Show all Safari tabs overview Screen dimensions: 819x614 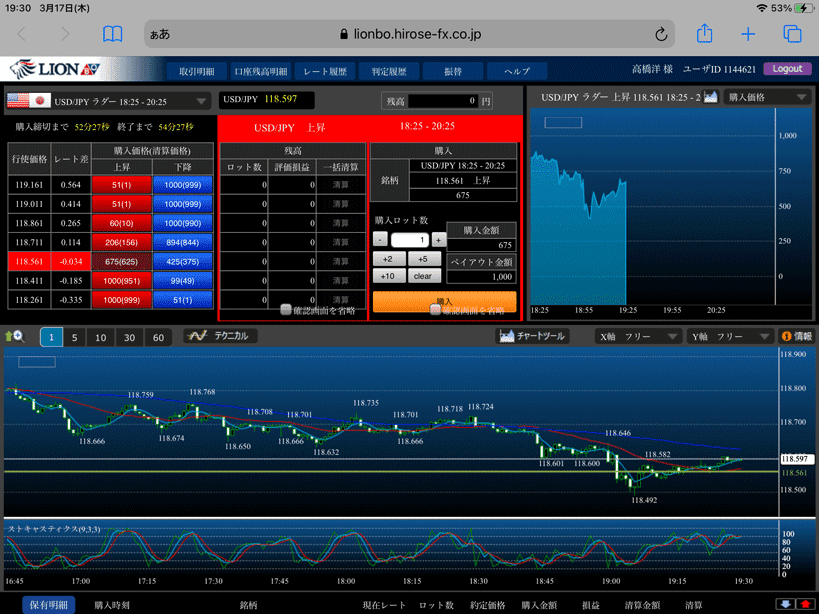coord(792,34)
